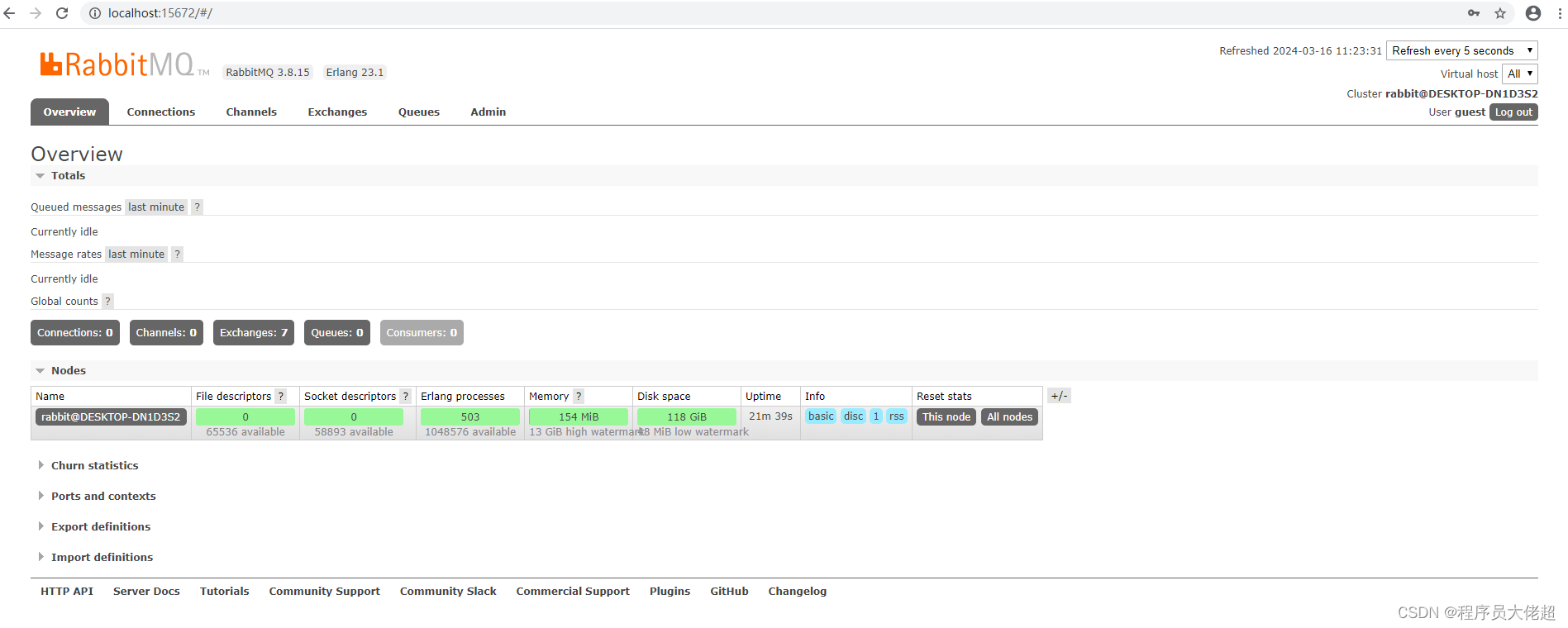Open the Server Docs footer link
Screen dimensions: 1568x628
tap(146, 592)
